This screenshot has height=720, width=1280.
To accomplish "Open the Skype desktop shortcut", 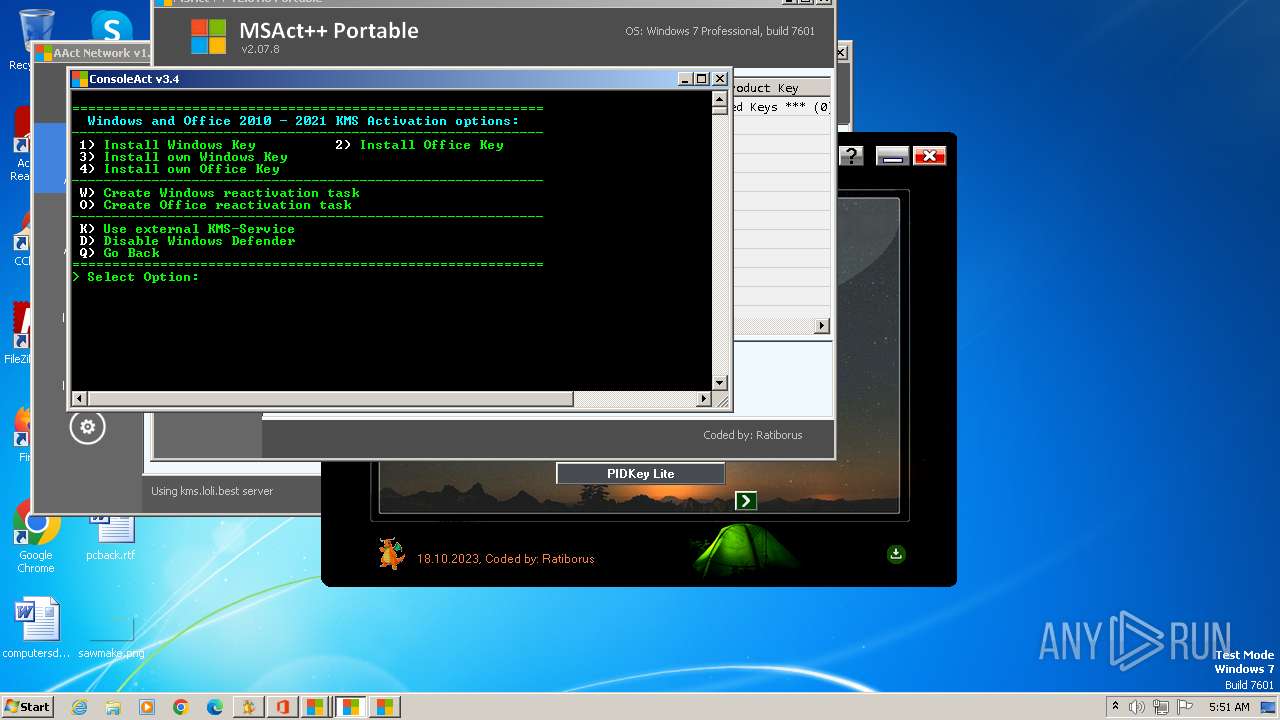I will point(112,25).
